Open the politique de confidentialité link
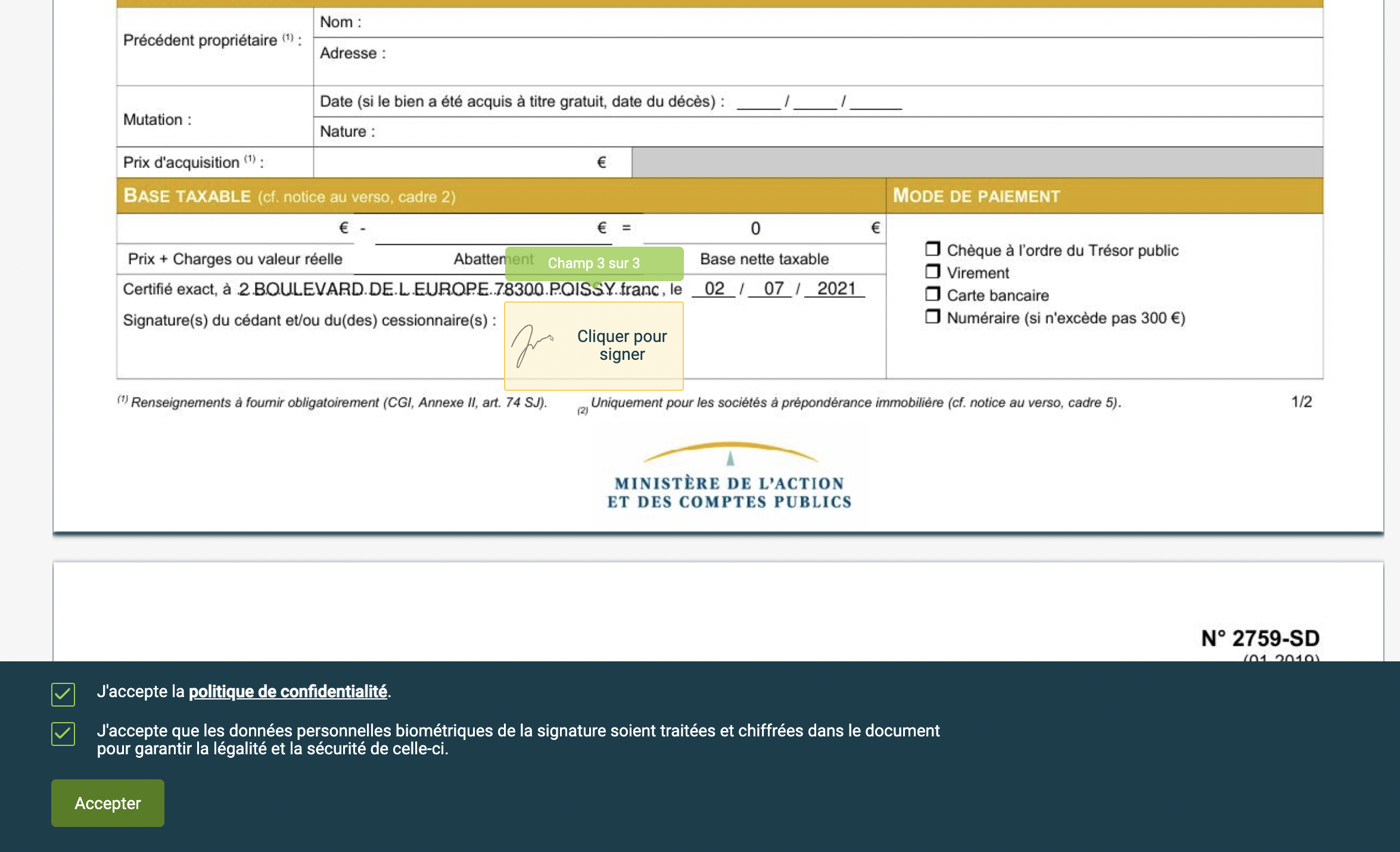 [x=288, y=692]
